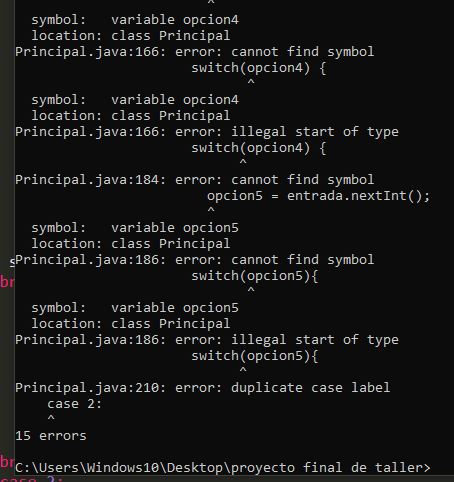Select the Principal.java:184 cannot find symbol line
The image size is (454, 482).
pyautogui.click(x=195, y=180)
